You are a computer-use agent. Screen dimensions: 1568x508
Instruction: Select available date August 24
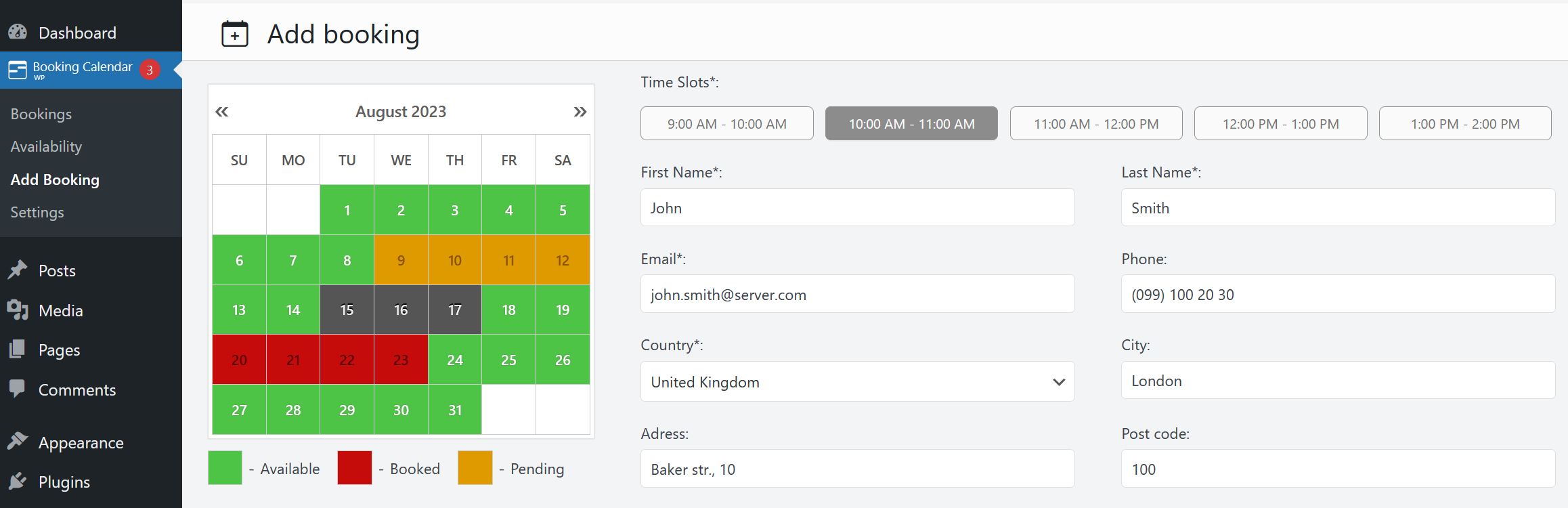(x=455, y=360)
